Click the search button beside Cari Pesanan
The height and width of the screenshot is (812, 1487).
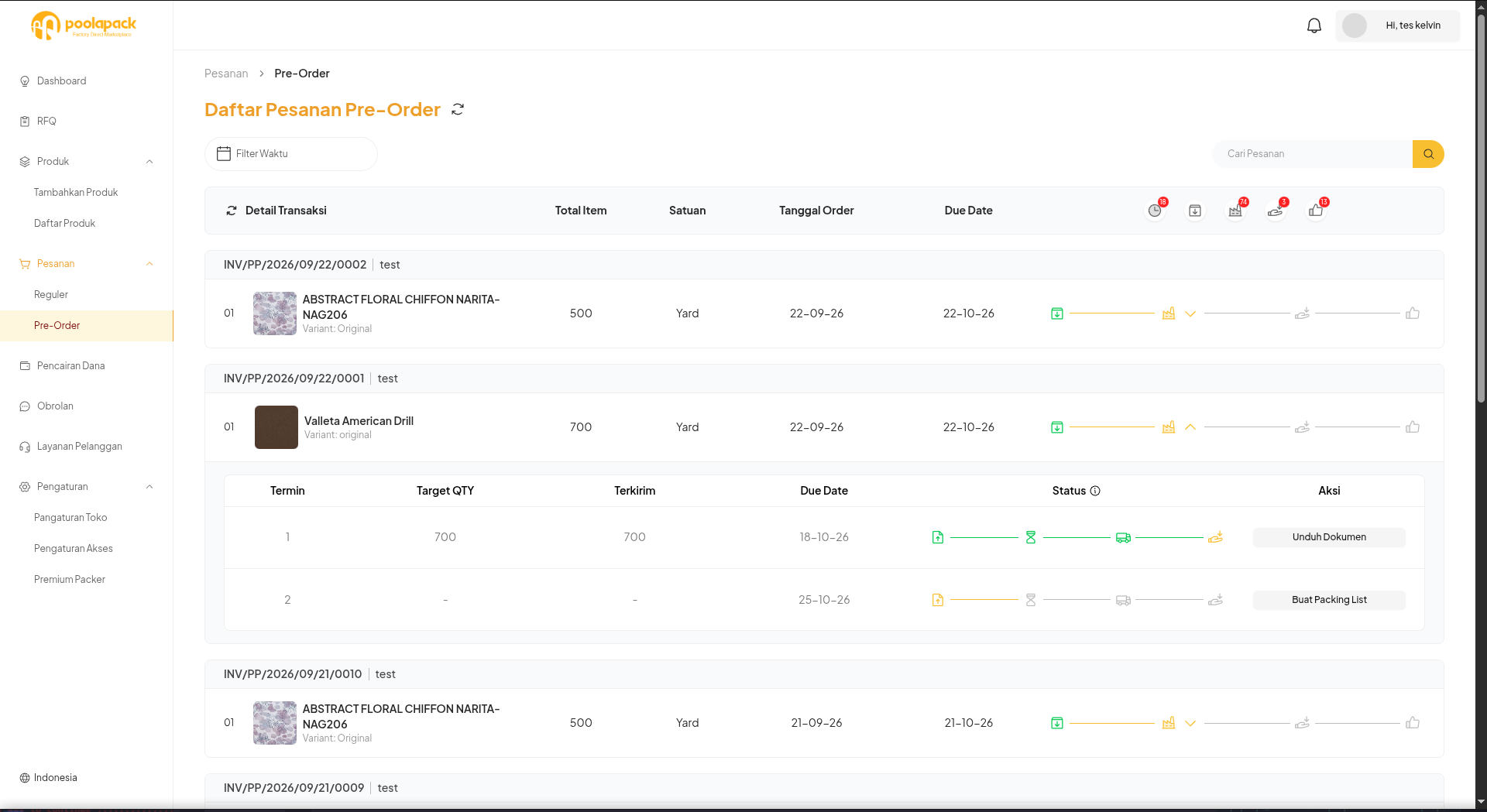[x=1428, y=154]
